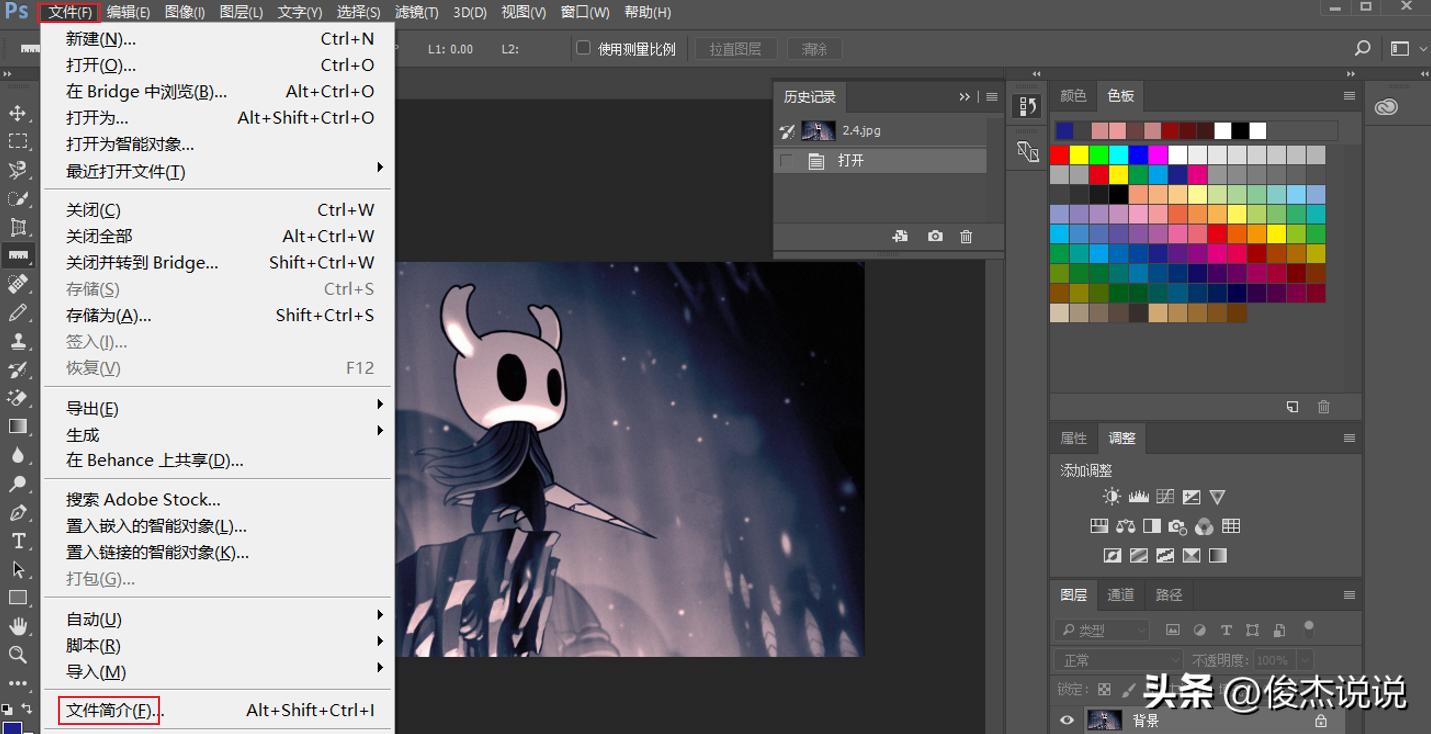1431x734 pixels.
Task: Expand the 导出 submenu
Action: pyautogui.click(x=92, y=408)
